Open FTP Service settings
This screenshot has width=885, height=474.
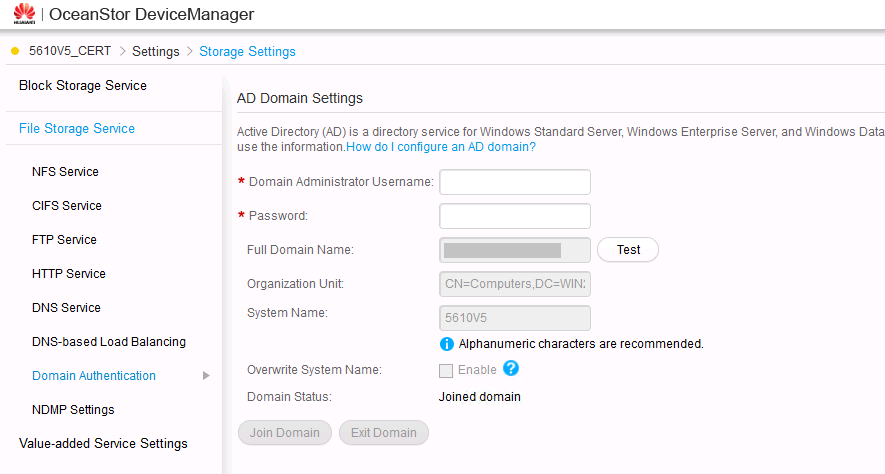pos(64,240)
